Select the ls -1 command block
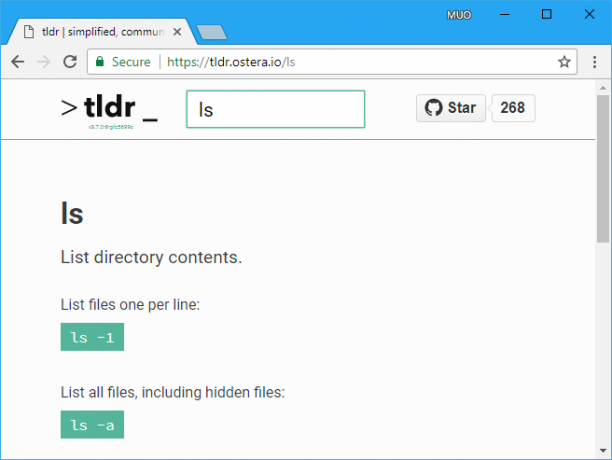 click(92, 337)
